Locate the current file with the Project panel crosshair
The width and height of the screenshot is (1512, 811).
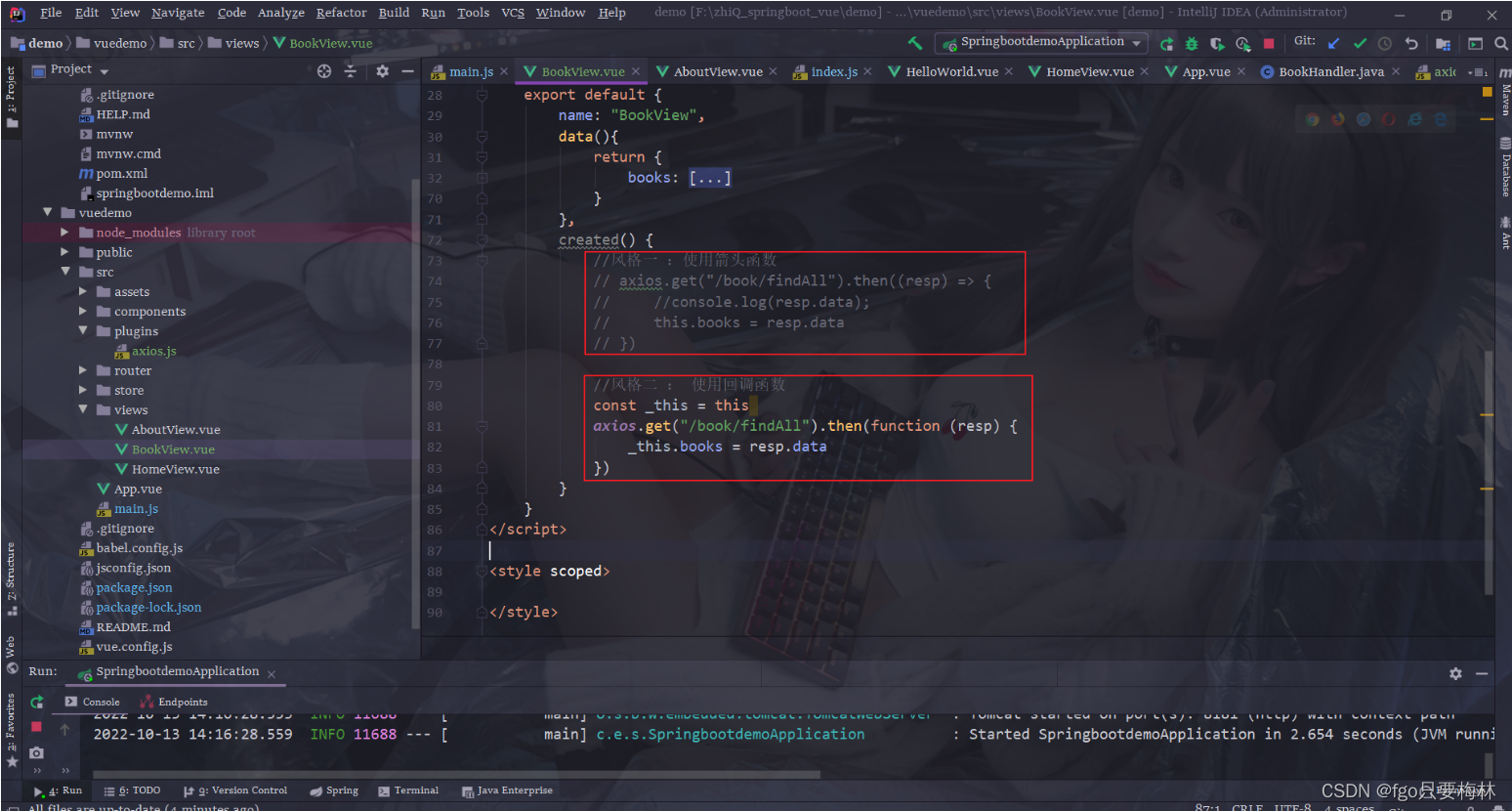324,71
